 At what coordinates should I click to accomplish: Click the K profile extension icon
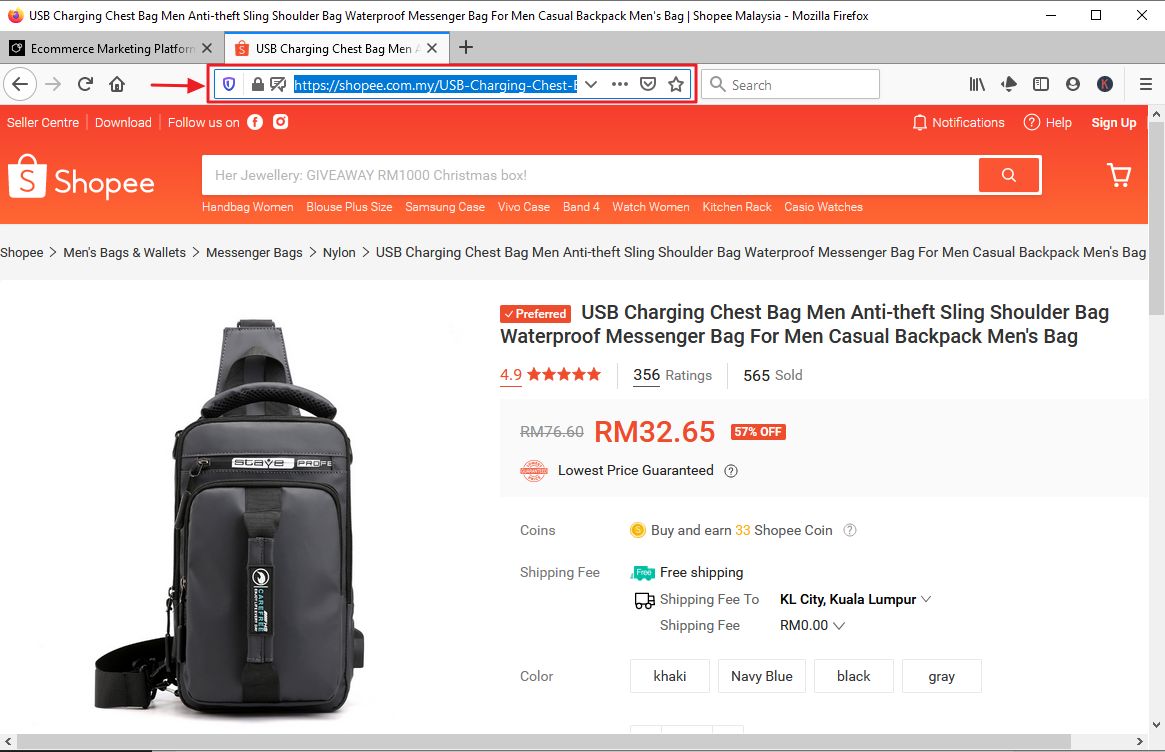pos(1105,85)
